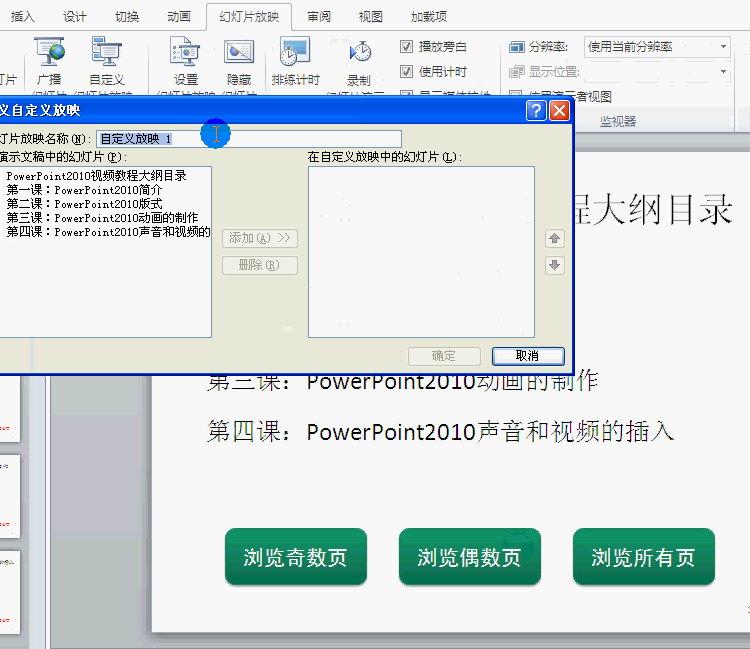Switch to the Insert (插入) tab

point(22,17)
